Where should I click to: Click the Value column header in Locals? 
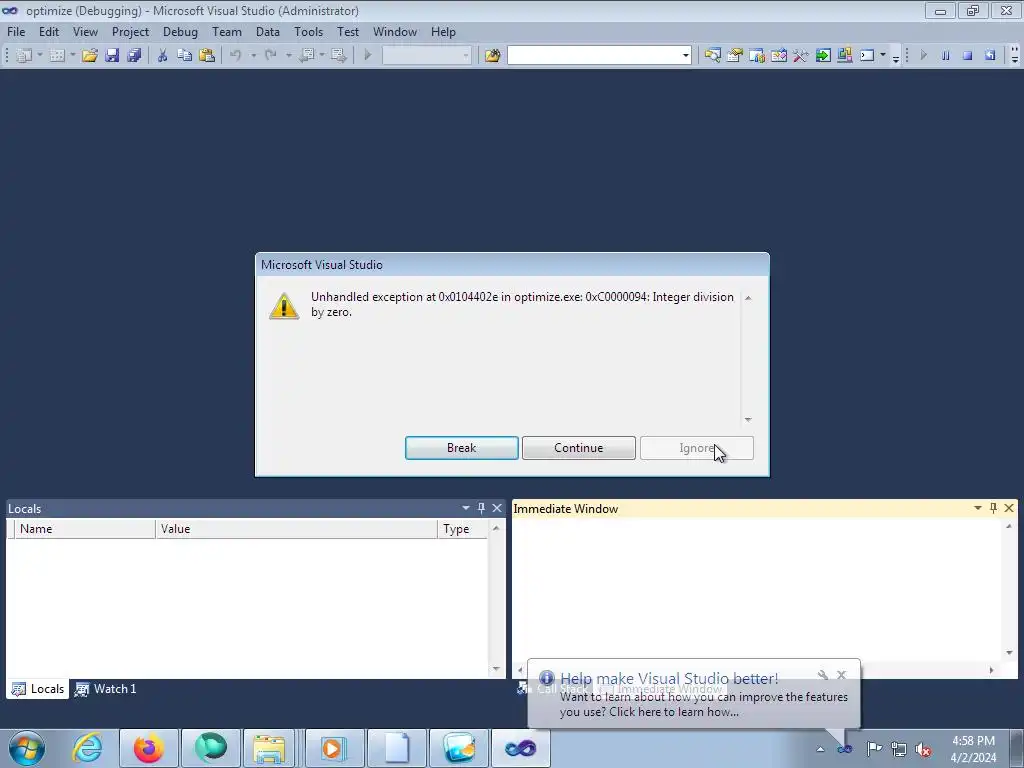[296, 529]
